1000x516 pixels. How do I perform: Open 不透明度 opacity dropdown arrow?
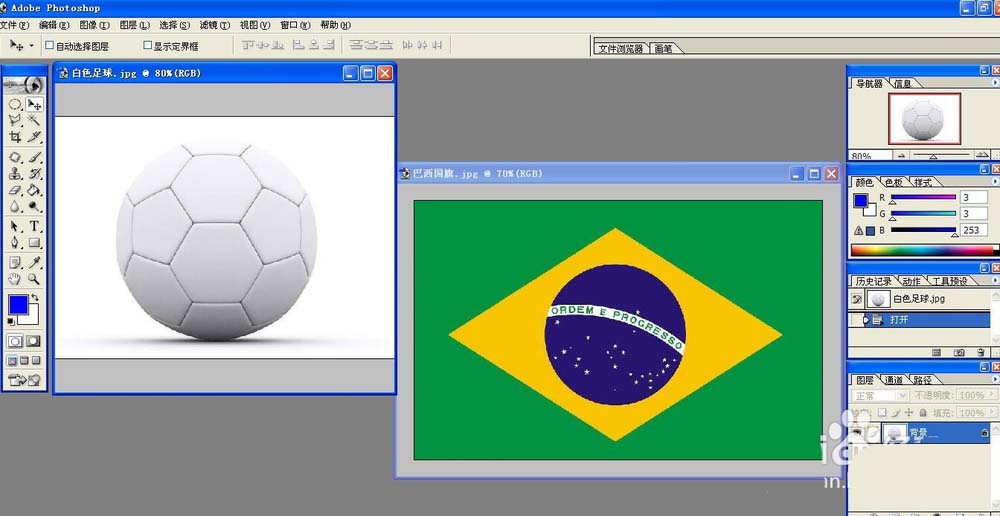[x=991, y=395]
